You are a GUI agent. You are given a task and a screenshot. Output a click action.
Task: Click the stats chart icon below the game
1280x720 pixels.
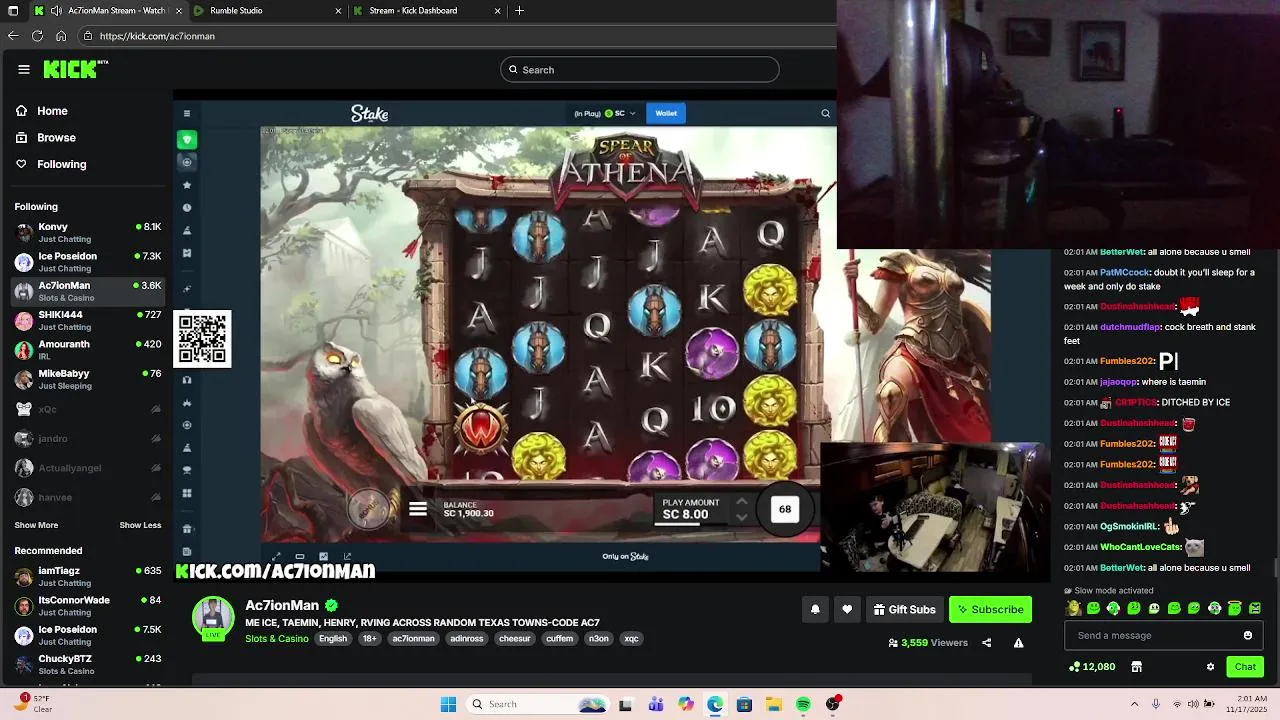click(x=323, y=557)
